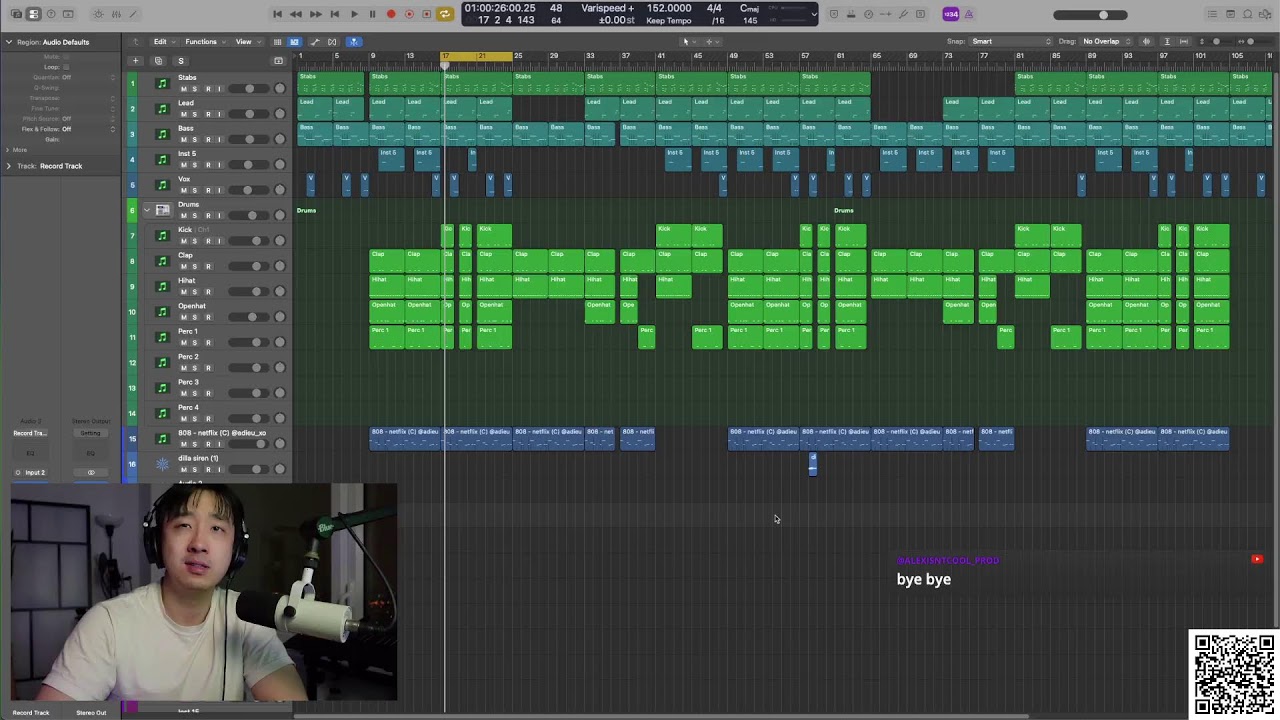Viewport: 1280px width, 720px height.
Task: Open the Browsers media icon
Action: pos(1267,14)
